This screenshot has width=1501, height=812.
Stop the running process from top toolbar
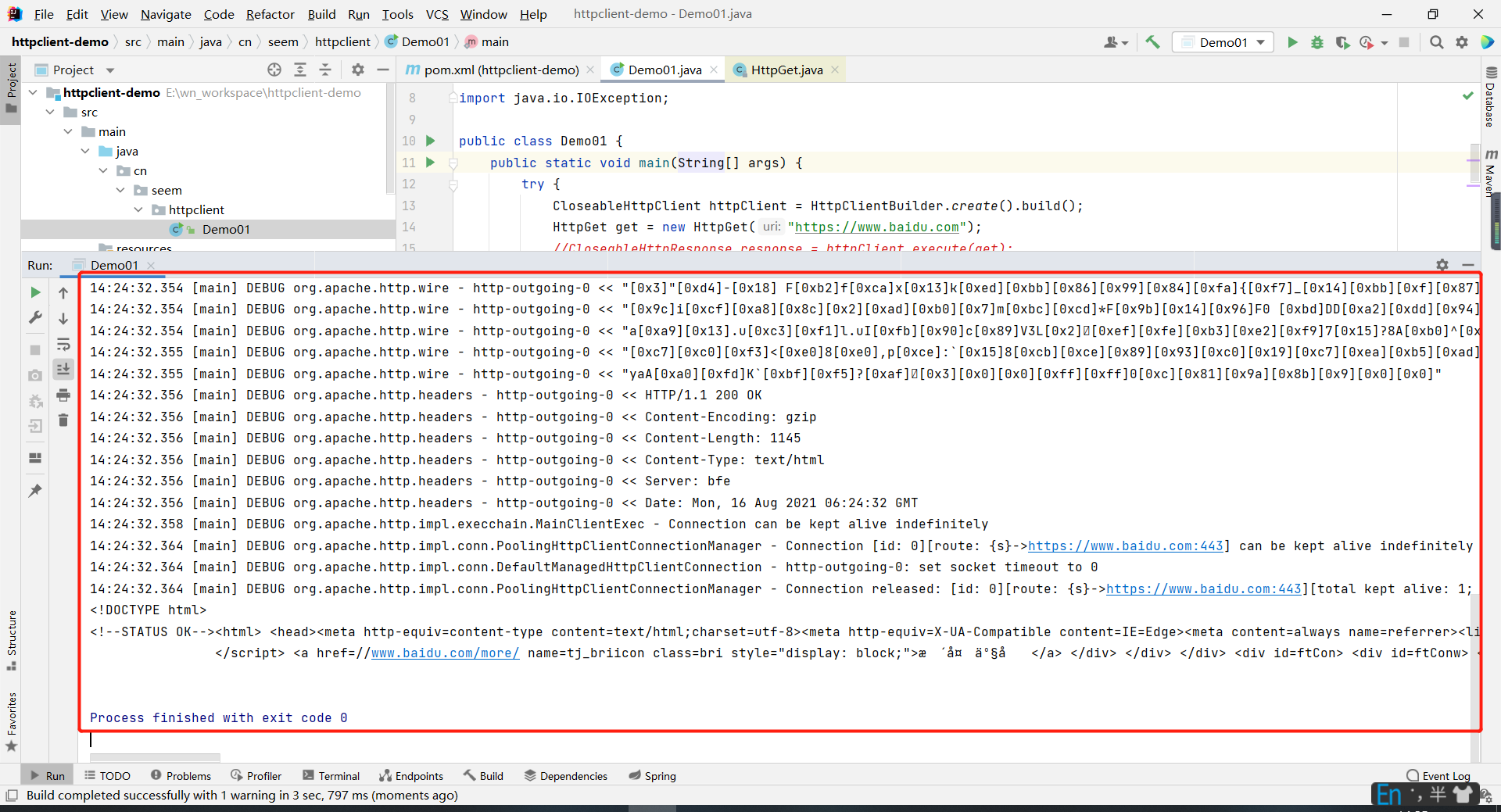[1404, 42]
